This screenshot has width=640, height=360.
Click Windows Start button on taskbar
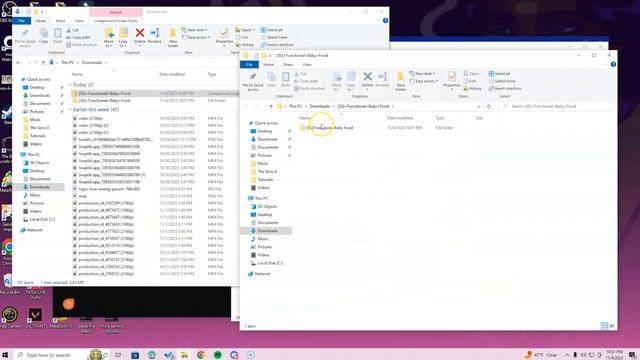tap(5, 355)
